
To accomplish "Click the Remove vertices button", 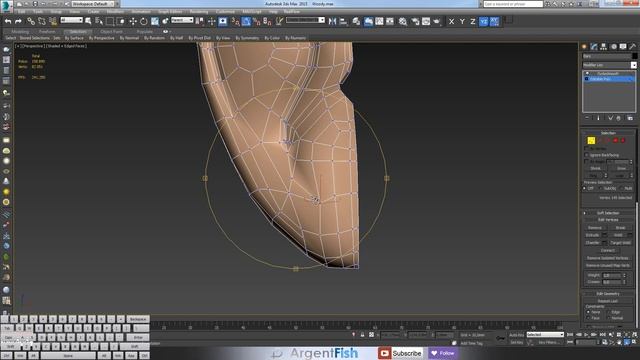I will (x=595, y=228).
